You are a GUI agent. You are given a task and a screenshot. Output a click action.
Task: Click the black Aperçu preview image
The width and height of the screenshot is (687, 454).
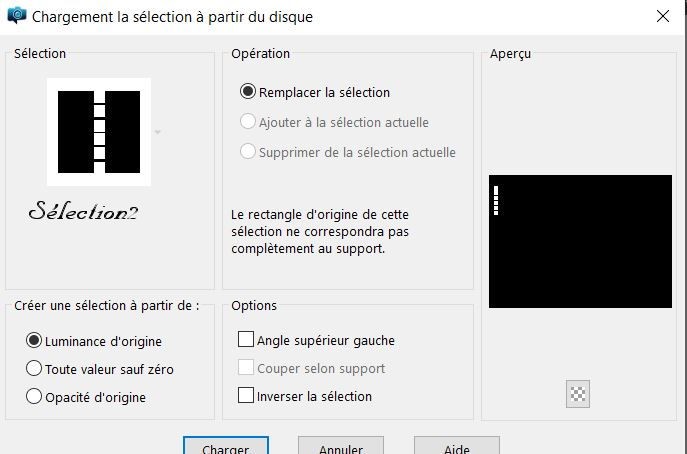pos(580,241)
